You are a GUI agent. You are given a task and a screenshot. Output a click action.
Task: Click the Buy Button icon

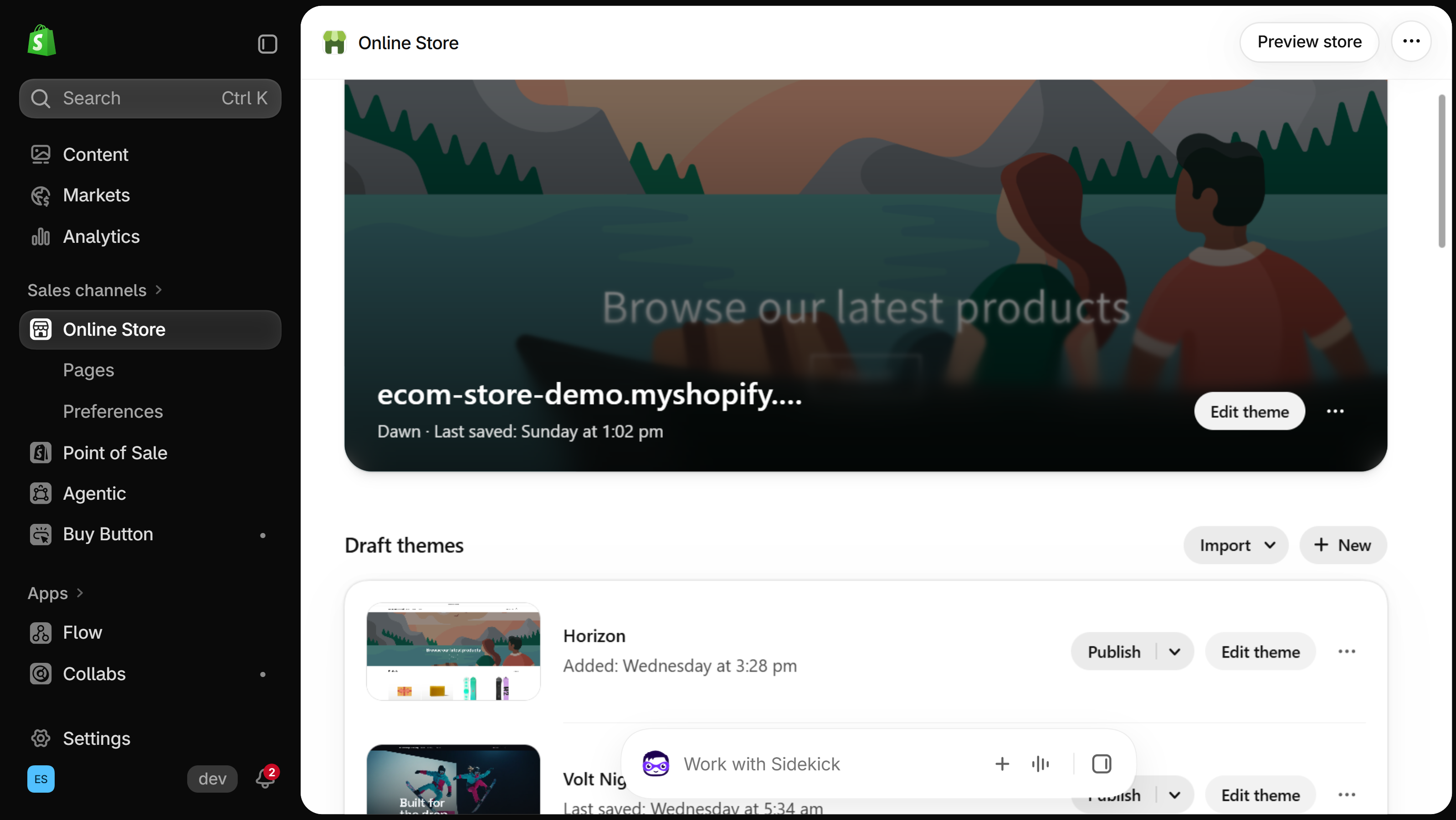point(41,535)
